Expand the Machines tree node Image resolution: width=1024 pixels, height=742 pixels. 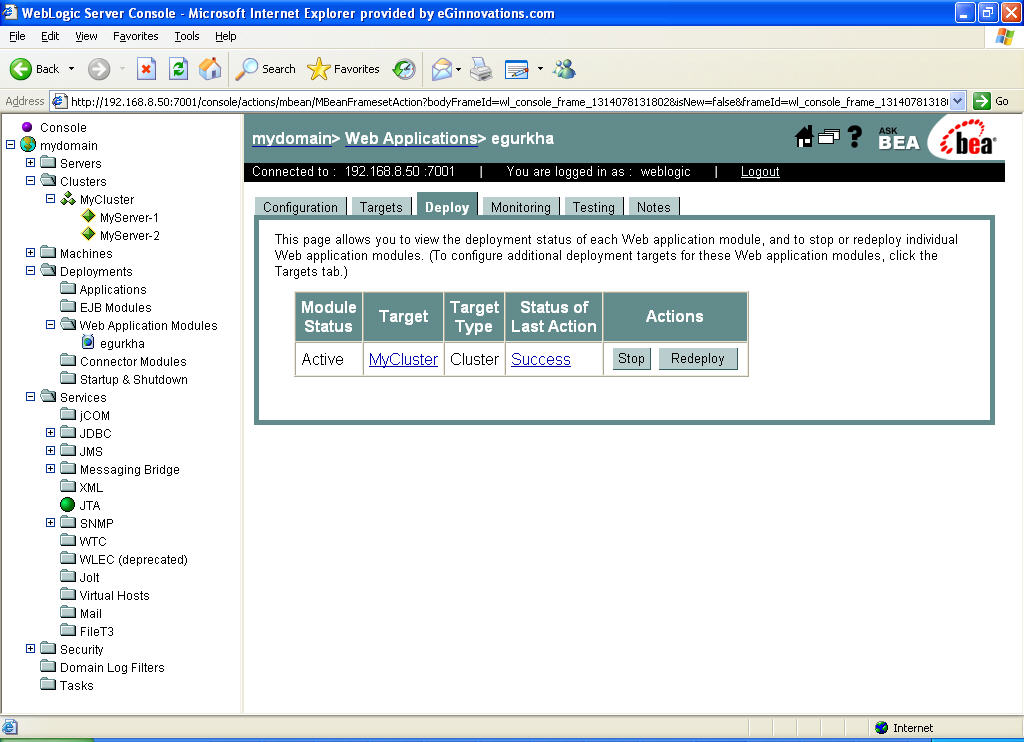(30, 252)
